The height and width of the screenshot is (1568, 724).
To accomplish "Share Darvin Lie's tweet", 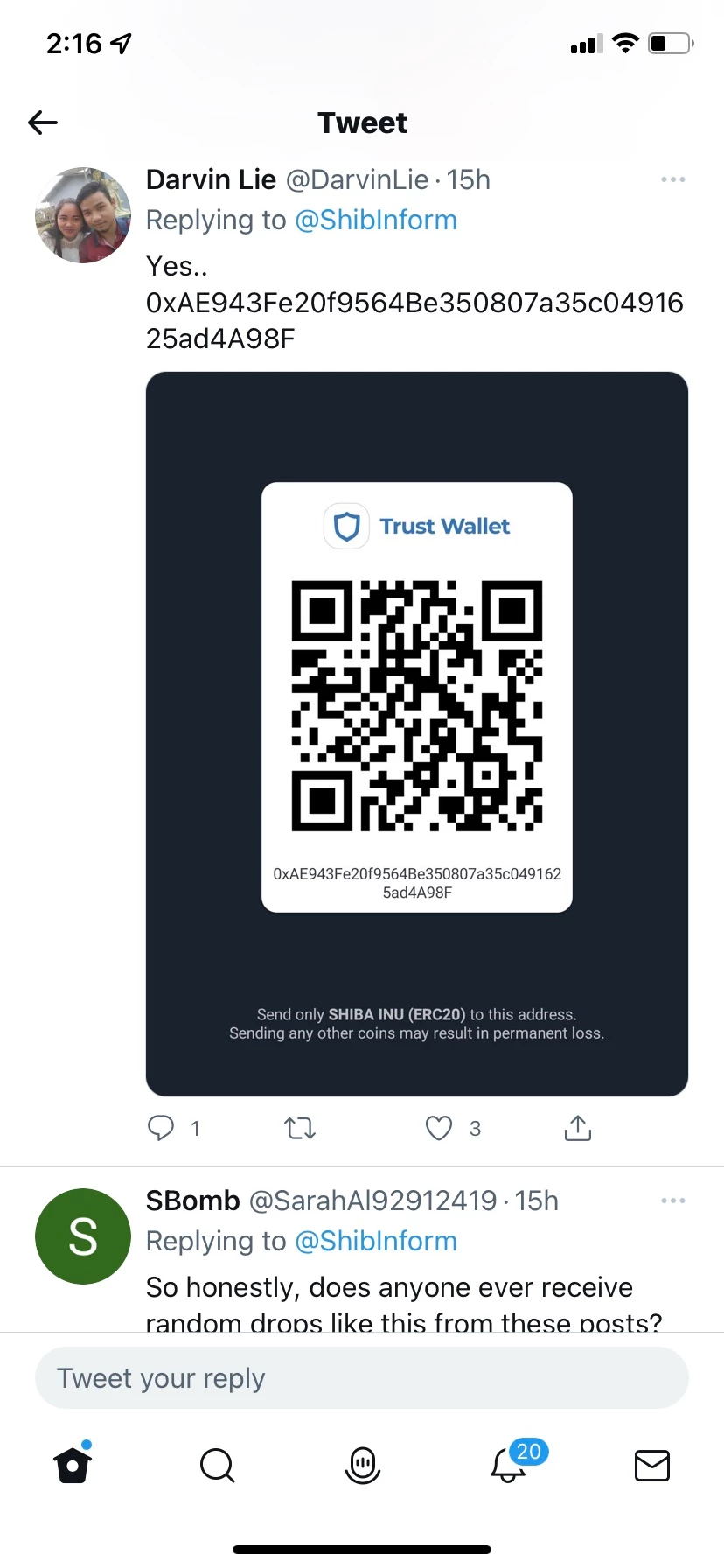I will [x=577, y=1128].
